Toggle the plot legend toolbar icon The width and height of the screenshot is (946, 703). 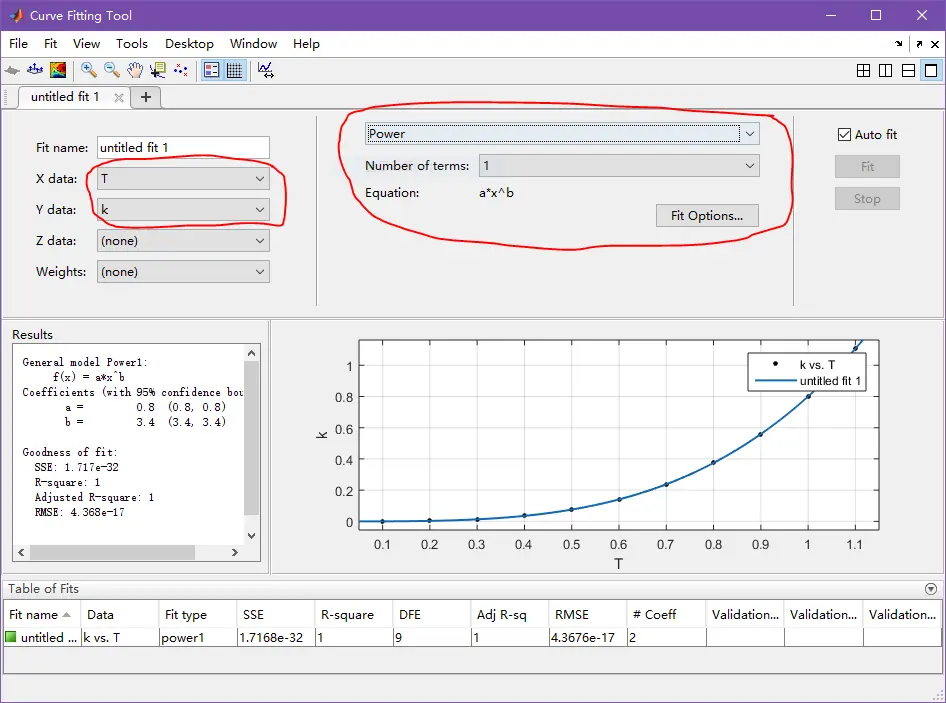point(212,71)
